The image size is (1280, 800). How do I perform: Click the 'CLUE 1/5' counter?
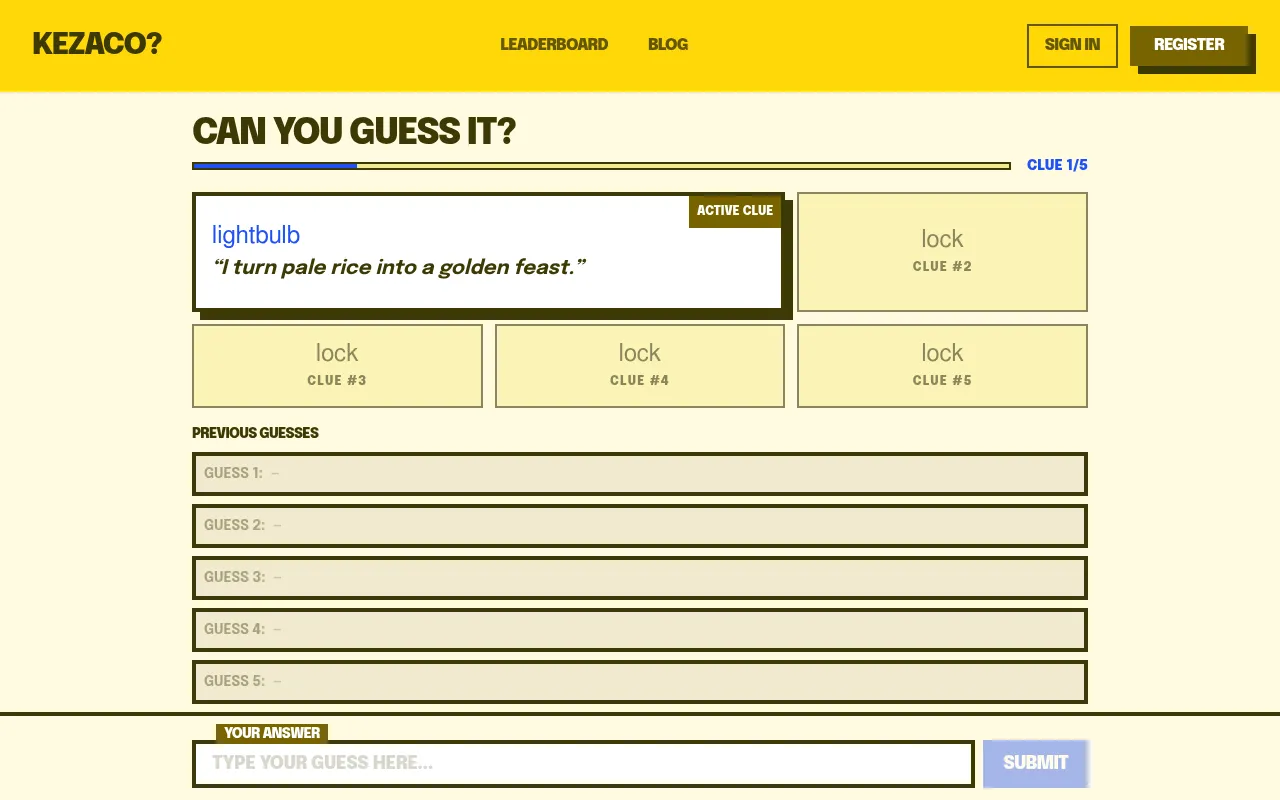pyautogui.click(x=1057, y=165)
